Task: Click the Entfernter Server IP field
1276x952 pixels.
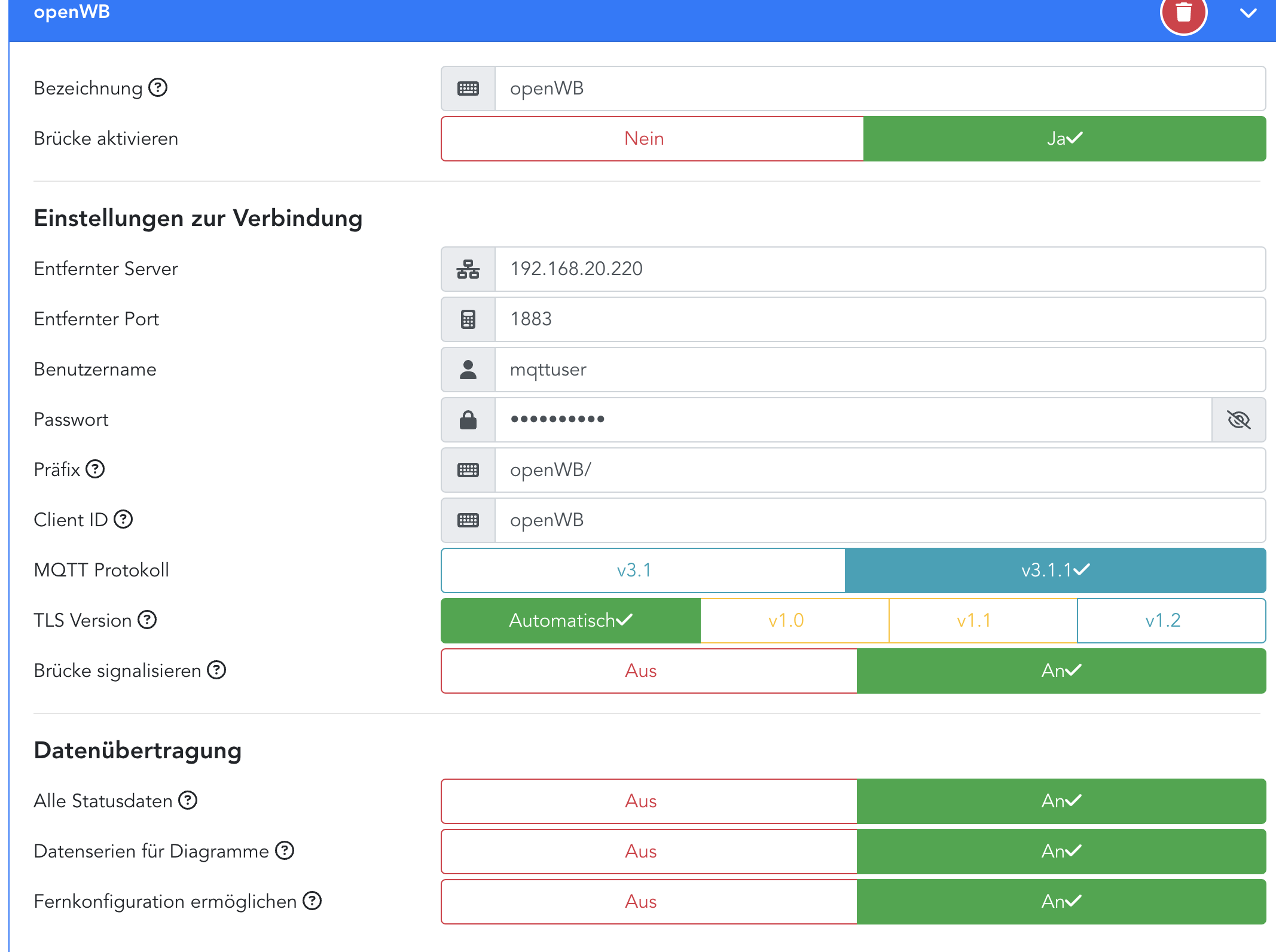Action: [879, 269]
